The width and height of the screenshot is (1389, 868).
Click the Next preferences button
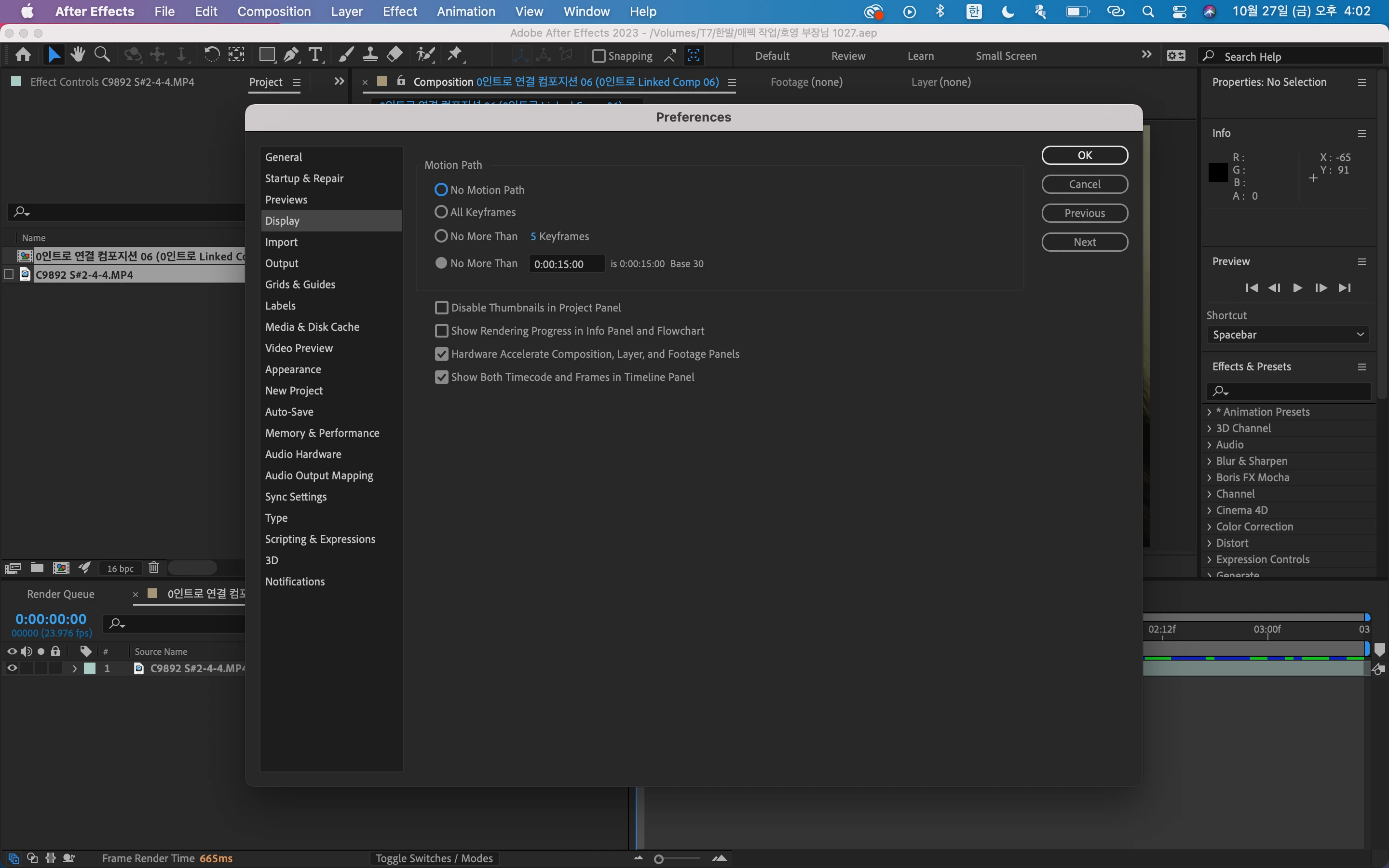click(x=1084, y=242)
